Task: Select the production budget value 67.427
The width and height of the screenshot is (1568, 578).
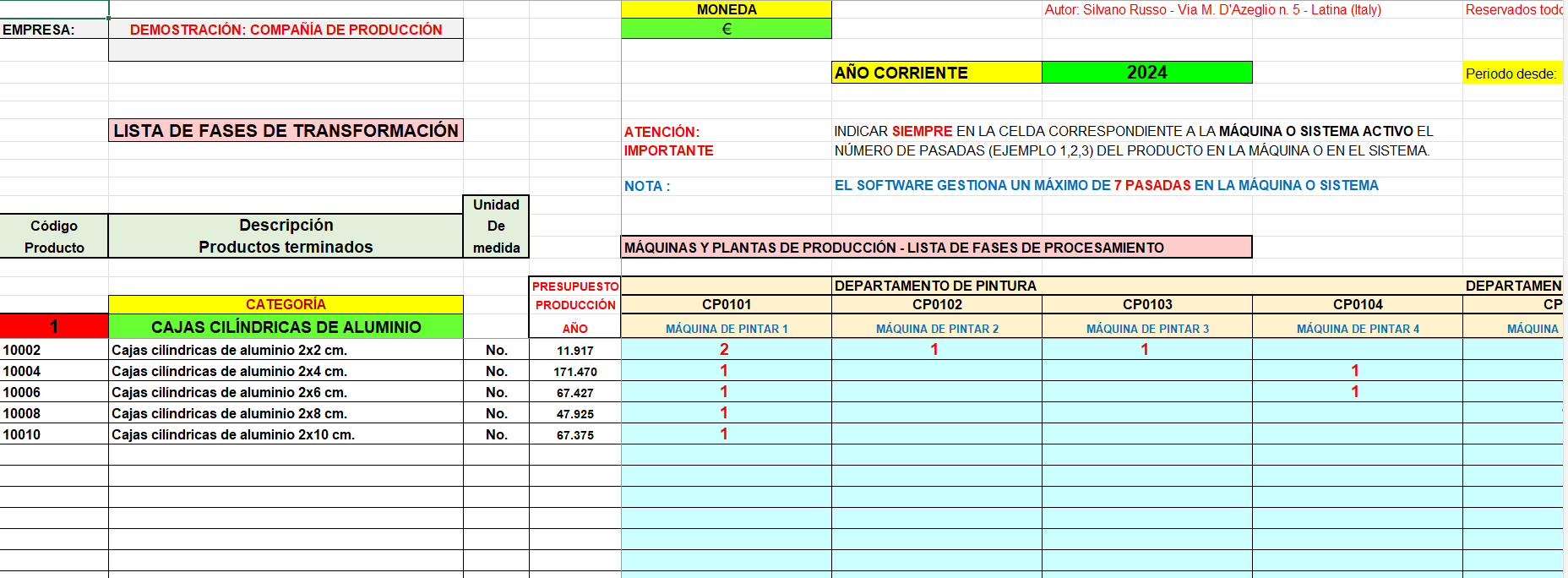Action: [x=575, y=392]
